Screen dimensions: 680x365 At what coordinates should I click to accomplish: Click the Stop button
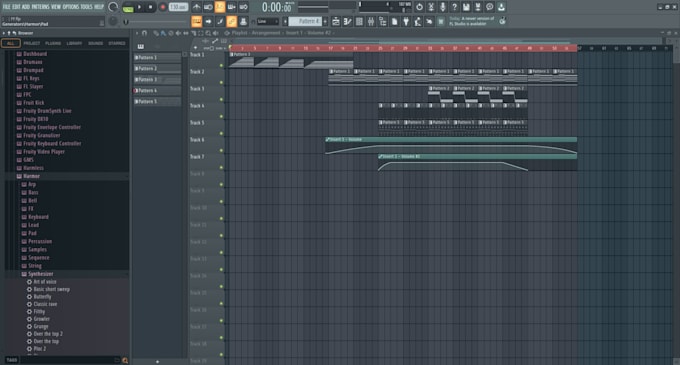pyautogui.click(x=150, y=7)
